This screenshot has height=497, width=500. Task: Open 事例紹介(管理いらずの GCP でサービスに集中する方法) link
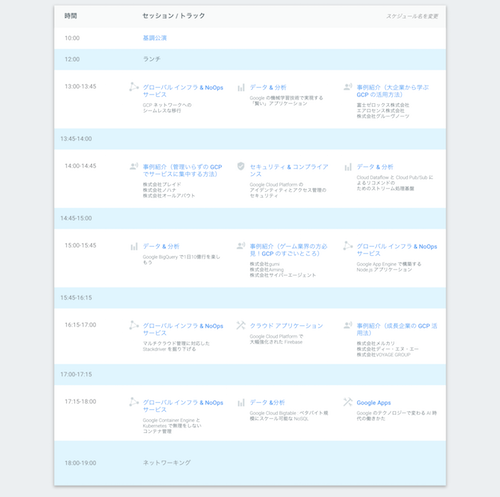182,170
